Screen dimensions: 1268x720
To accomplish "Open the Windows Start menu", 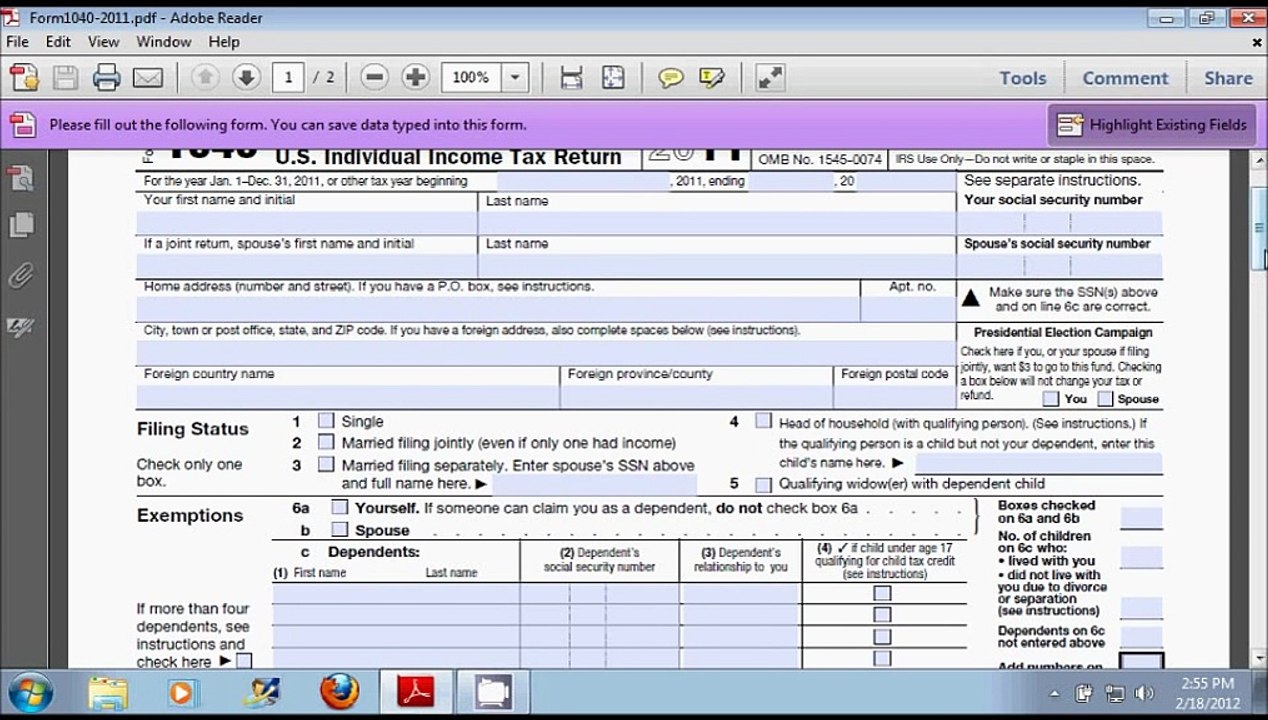I will tap(30, 692).
